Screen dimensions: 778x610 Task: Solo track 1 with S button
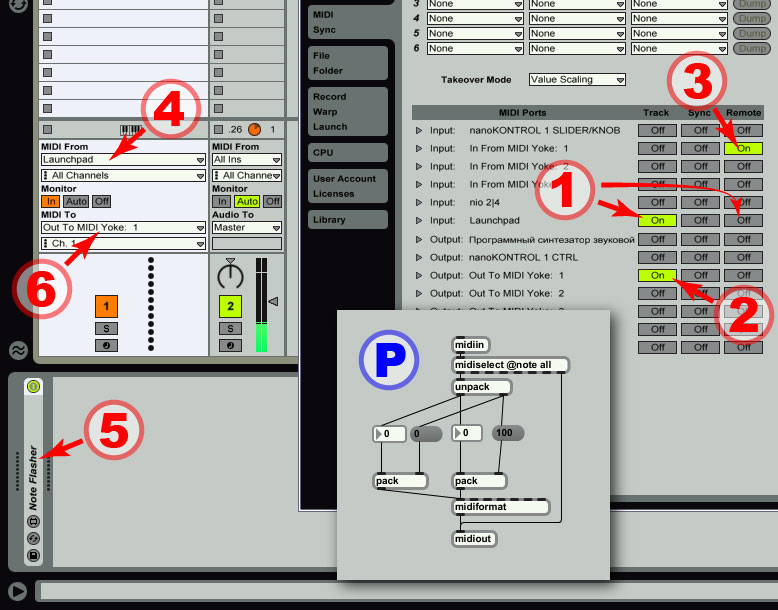pos(106,328)
